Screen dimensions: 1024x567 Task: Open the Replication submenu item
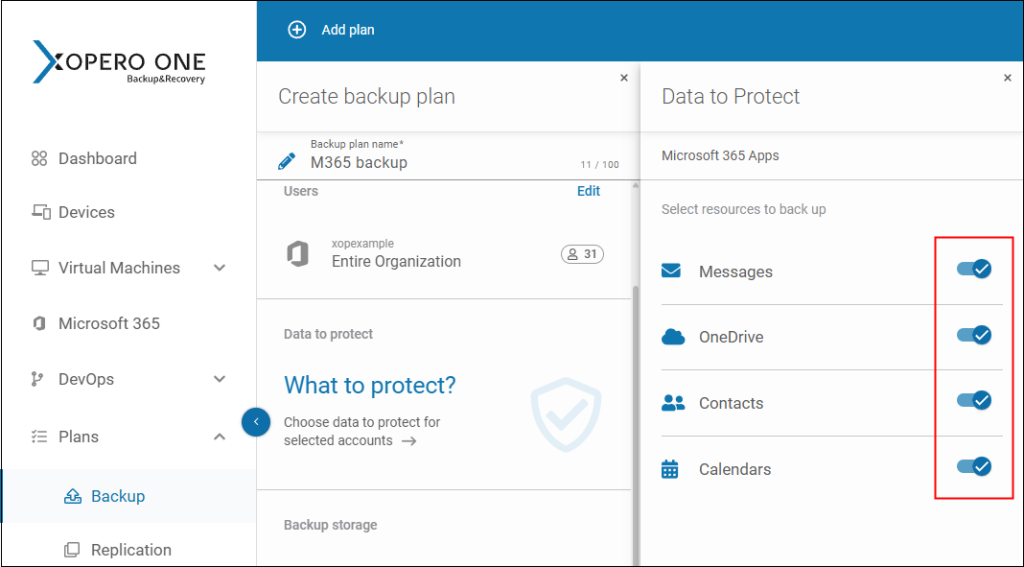coord(131,549)
